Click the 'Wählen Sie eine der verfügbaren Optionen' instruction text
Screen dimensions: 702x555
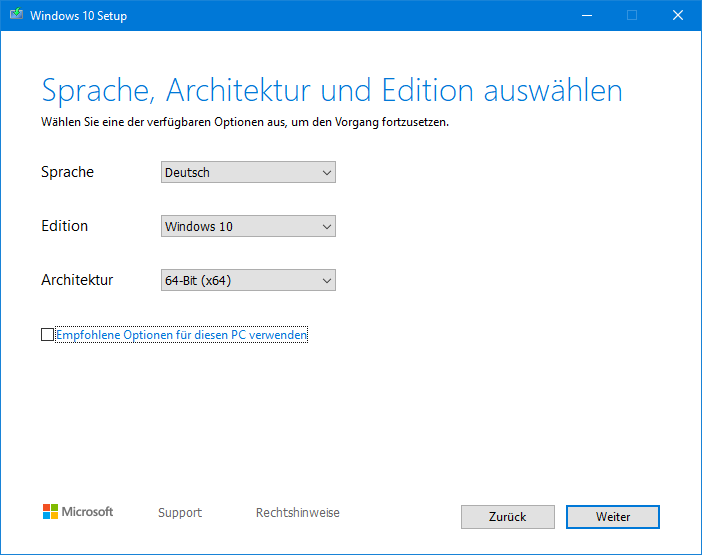[x=245, y=122]
